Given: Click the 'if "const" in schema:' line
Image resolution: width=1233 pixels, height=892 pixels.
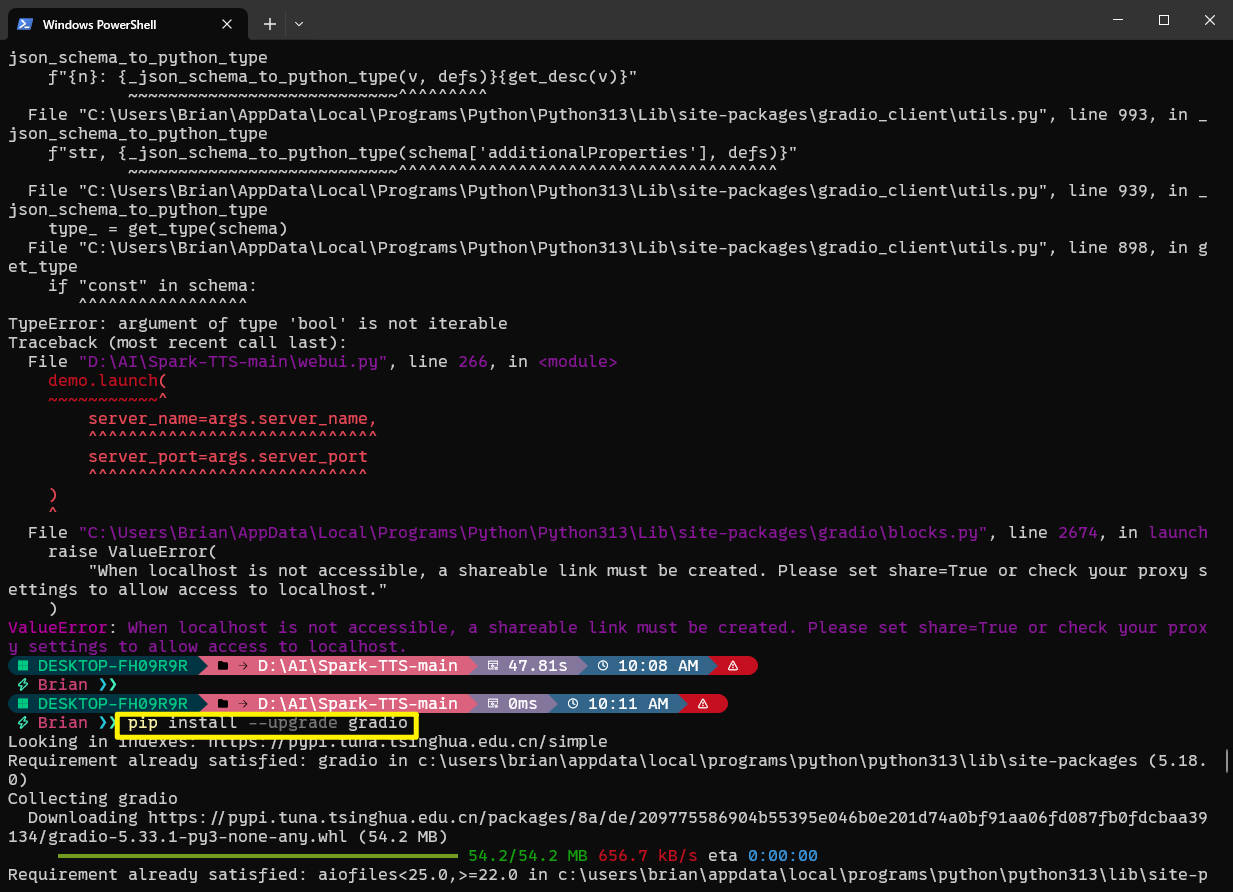Looking at the screenshot, I should [x=153, y=286].
